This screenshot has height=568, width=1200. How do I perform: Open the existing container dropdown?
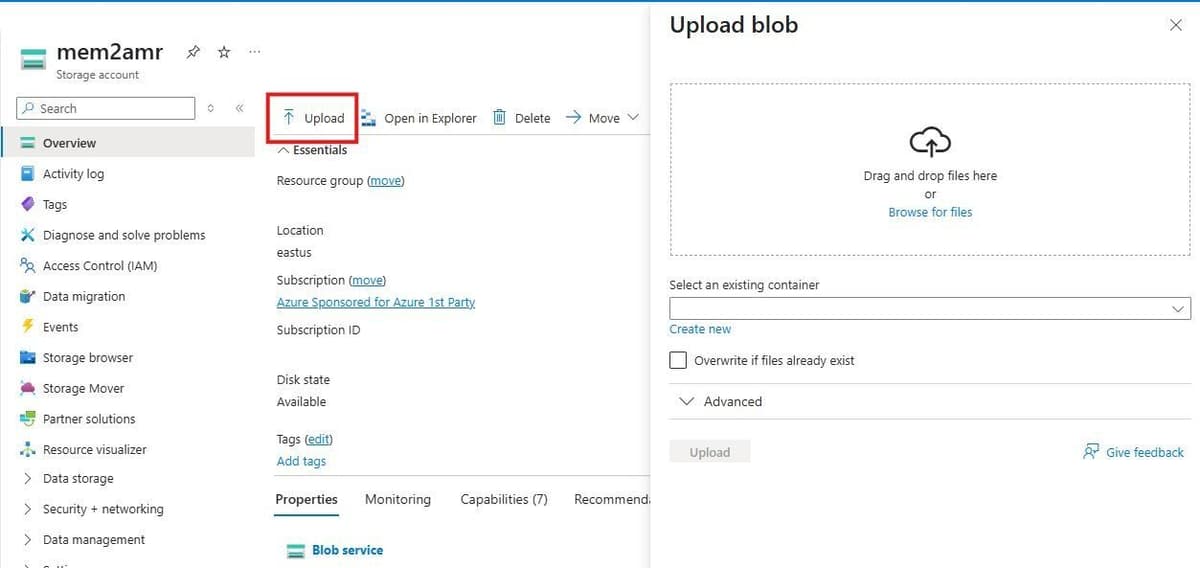929,309
